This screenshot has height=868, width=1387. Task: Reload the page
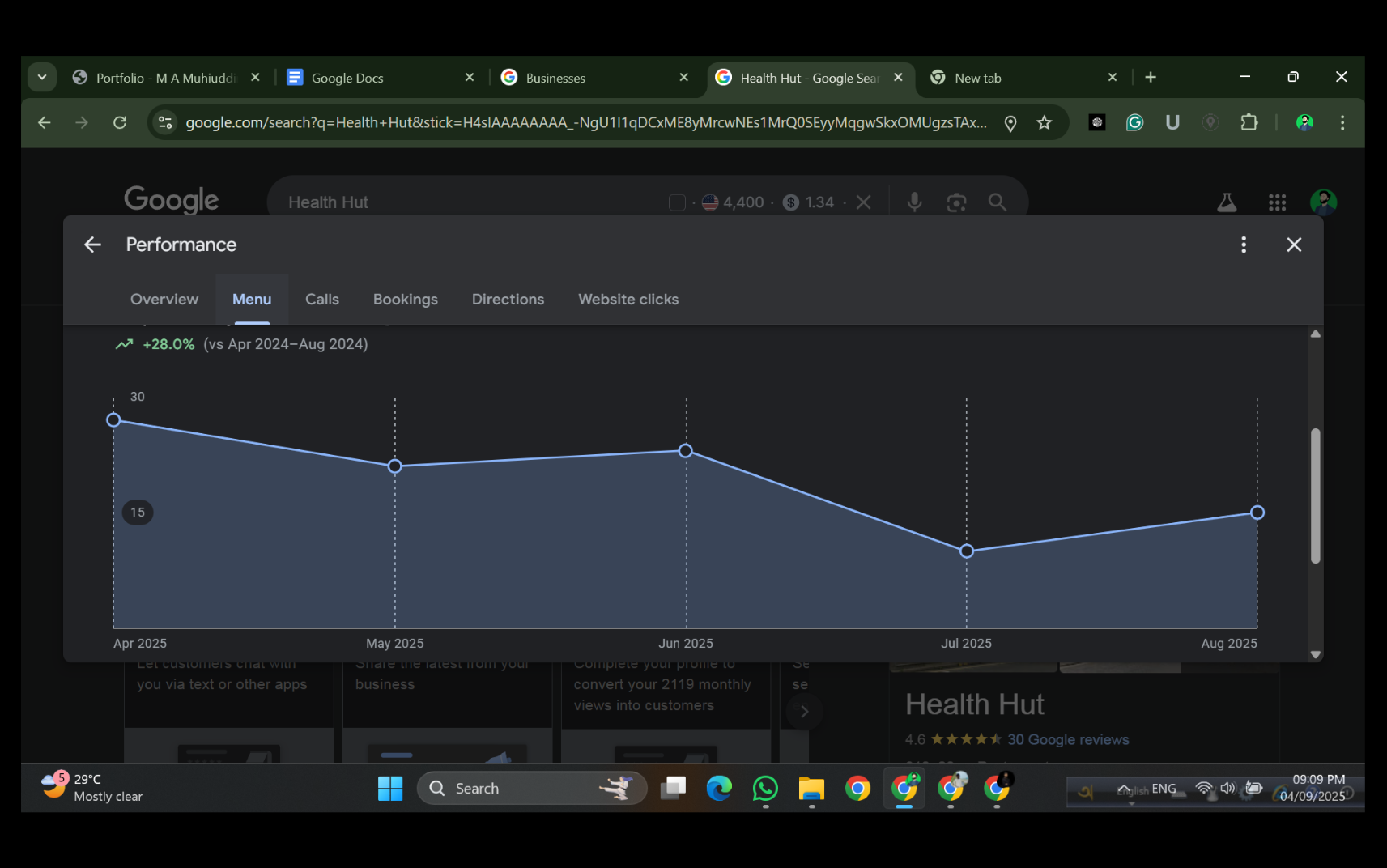[120, 123]
